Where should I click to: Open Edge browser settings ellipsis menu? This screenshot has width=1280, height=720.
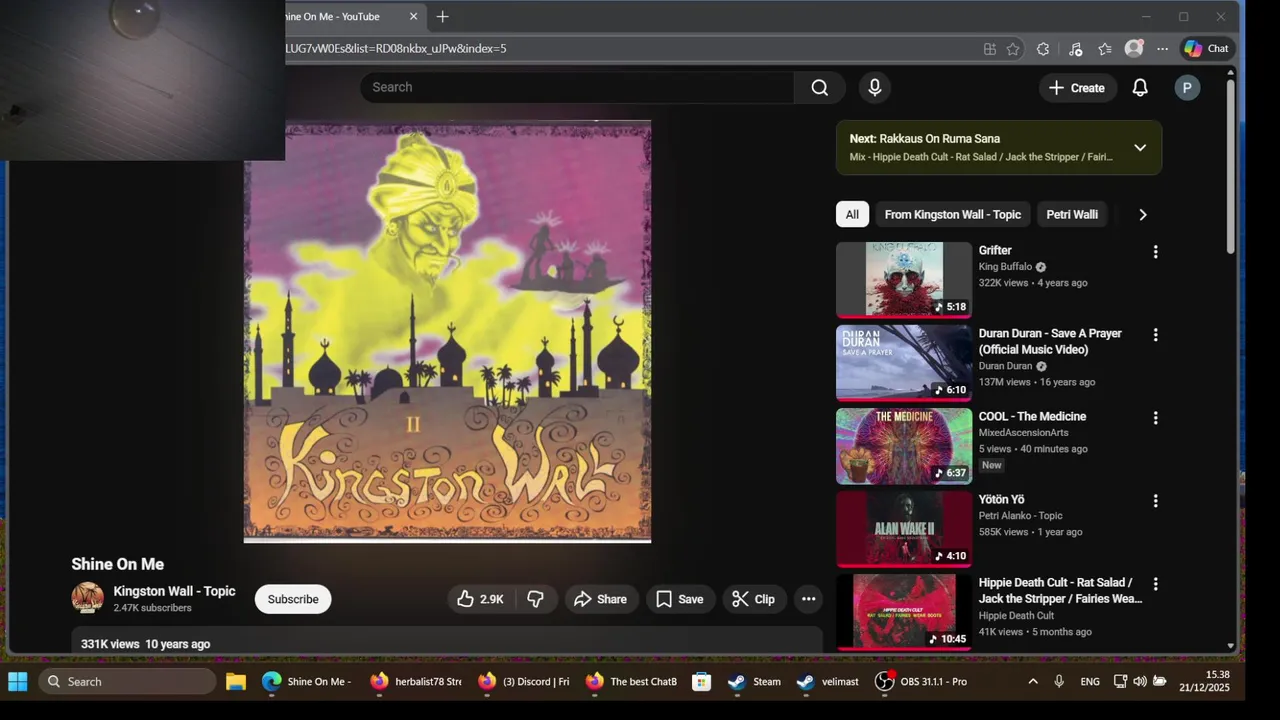pyautogui.click(x=1162, y=48)
